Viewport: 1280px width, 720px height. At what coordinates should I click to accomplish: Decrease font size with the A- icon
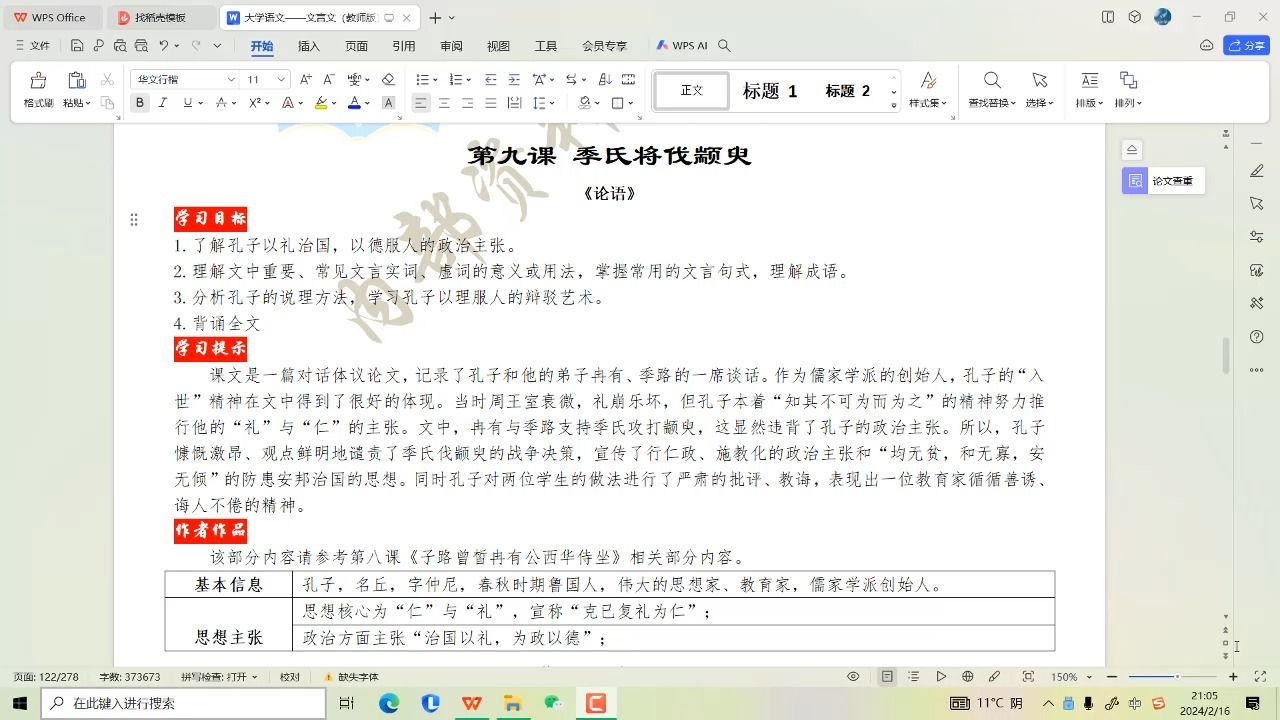[329, 79]
